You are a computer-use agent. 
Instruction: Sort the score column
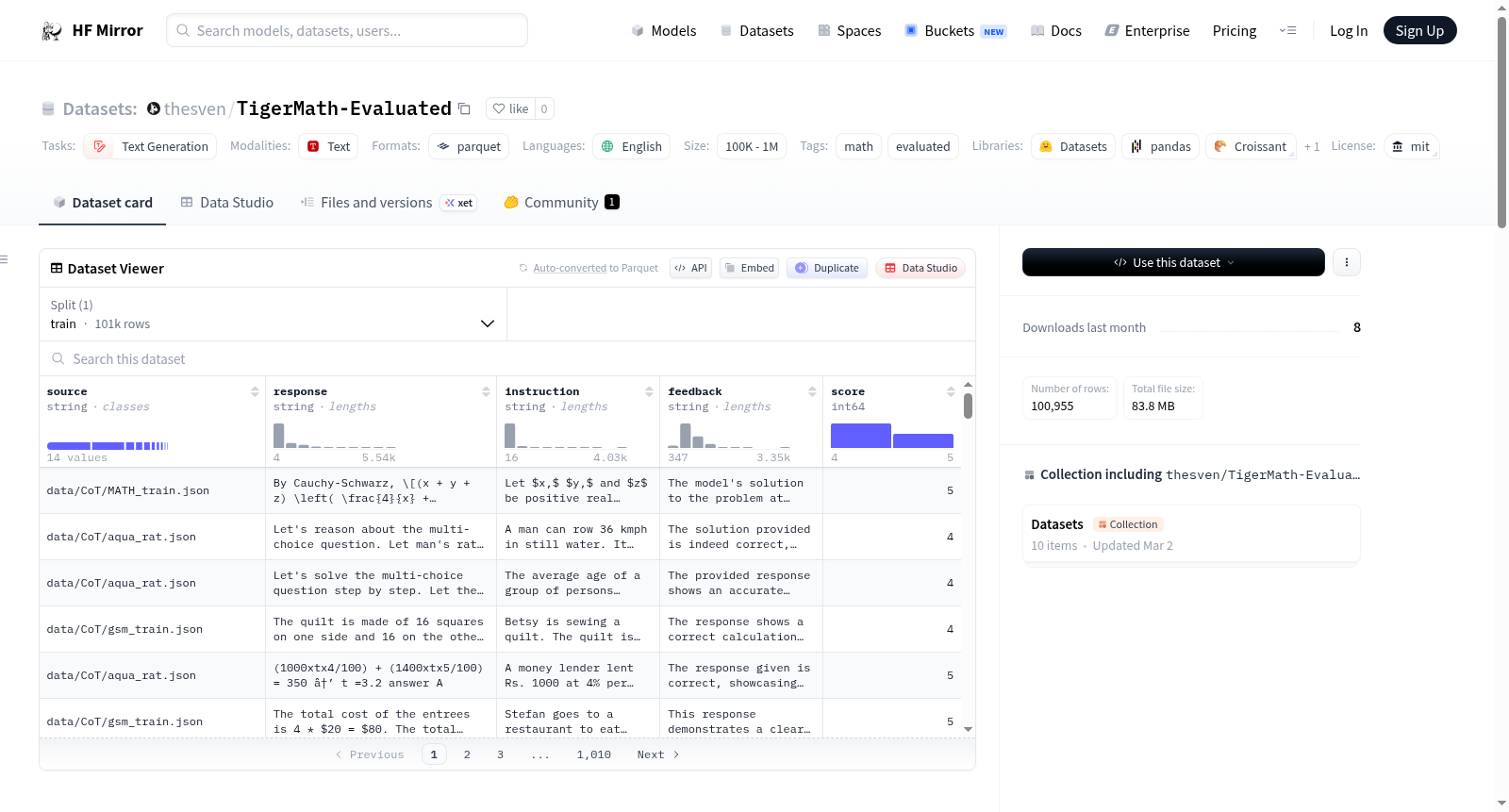click(x=951, y=391)
